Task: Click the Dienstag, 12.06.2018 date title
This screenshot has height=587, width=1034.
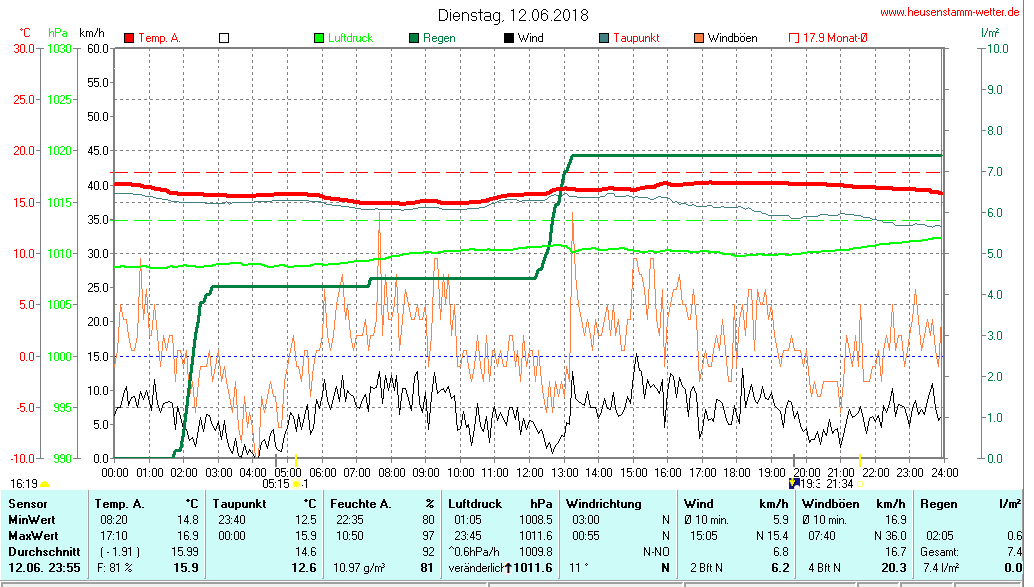Action: (513, 15)
